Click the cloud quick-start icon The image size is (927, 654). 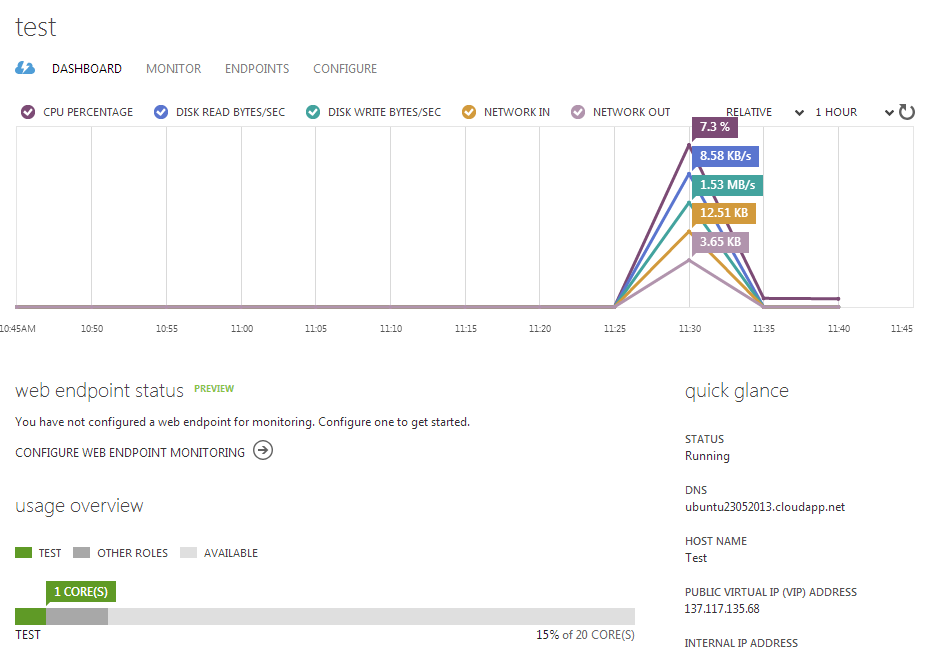(x=25, y=68)
